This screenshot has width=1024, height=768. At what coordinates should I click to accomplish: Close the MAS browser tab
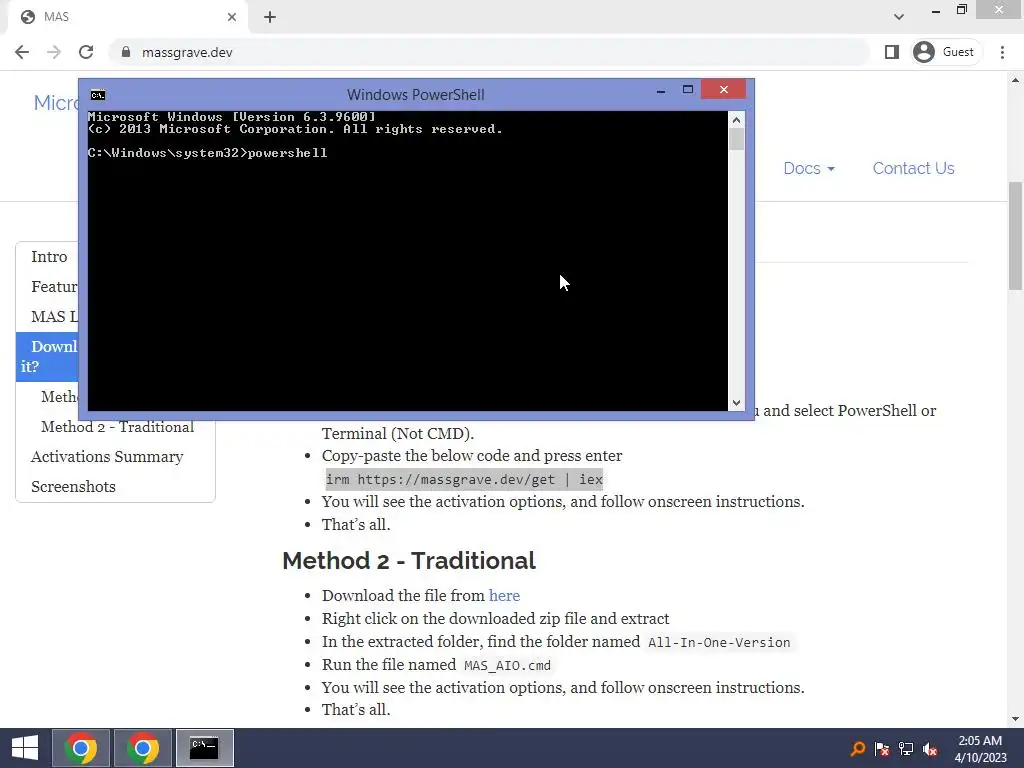click(232, 17)
